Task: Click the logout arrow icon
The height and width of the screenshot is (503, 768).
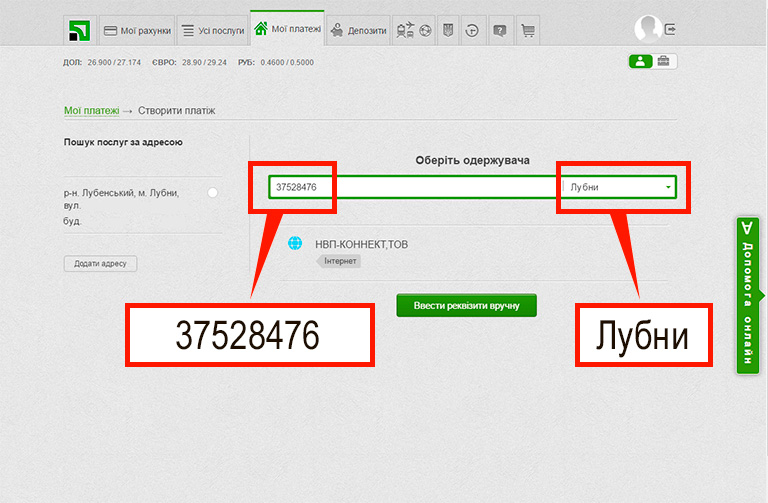Action: tap(670, 29)
